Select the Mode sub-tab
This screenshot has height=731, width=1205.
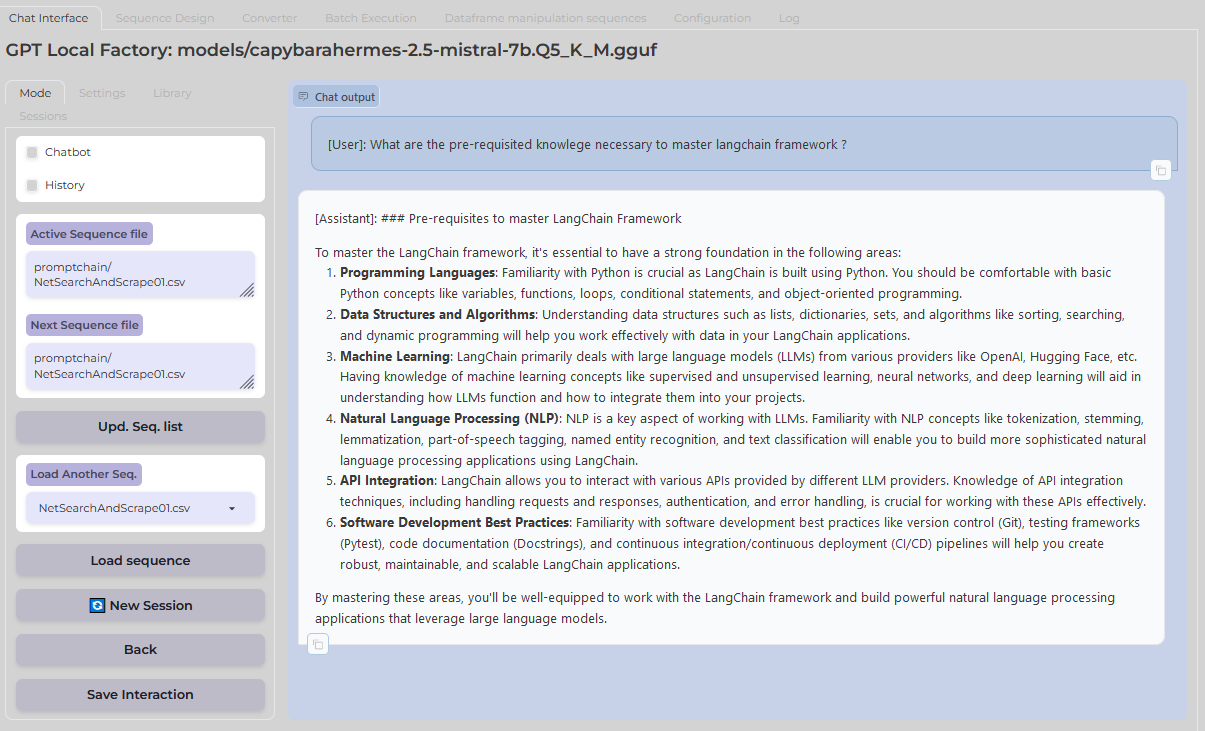click(35, 93)
